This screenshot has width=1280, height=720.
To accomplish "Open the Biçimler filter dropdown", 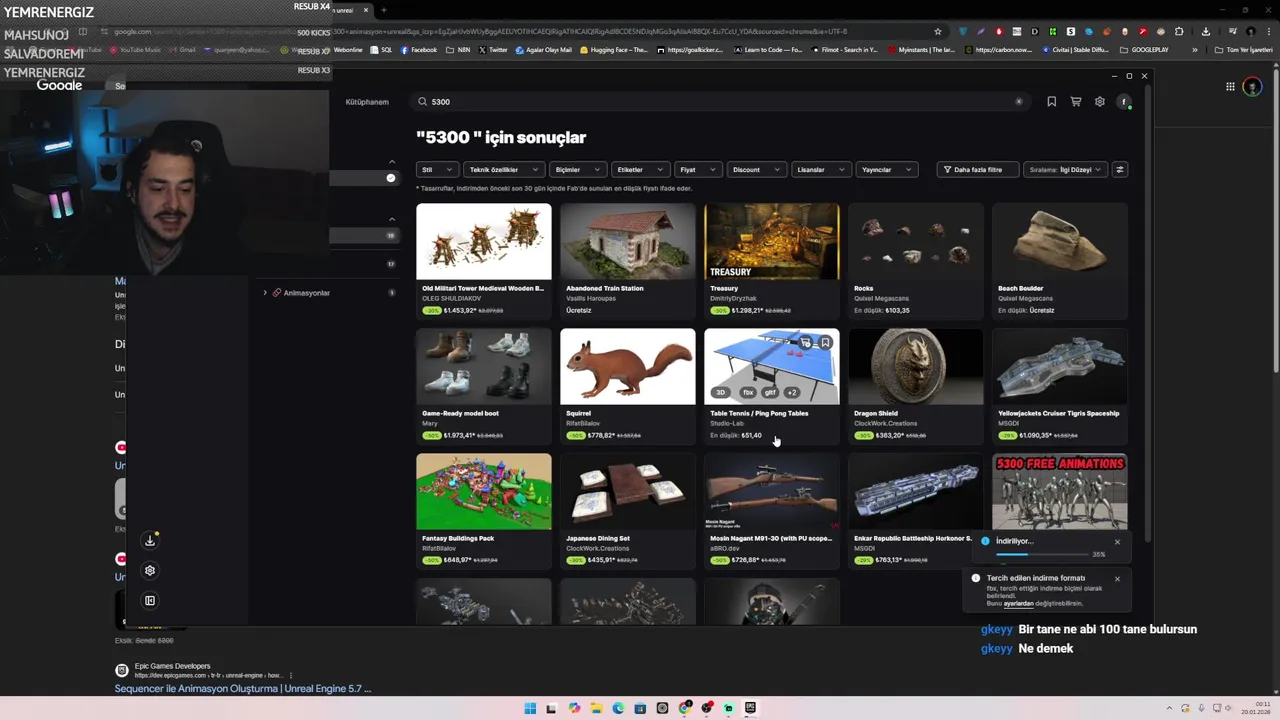I will coord(577,169).
